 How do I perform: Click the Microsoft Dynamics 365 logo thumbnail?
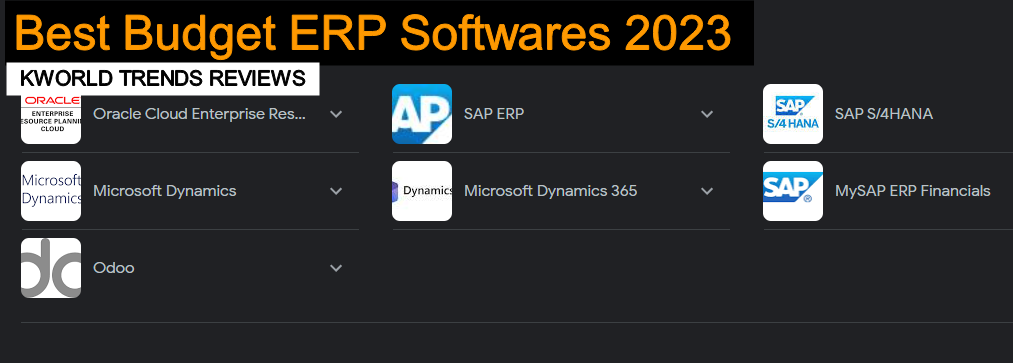(x=422, y=191)
